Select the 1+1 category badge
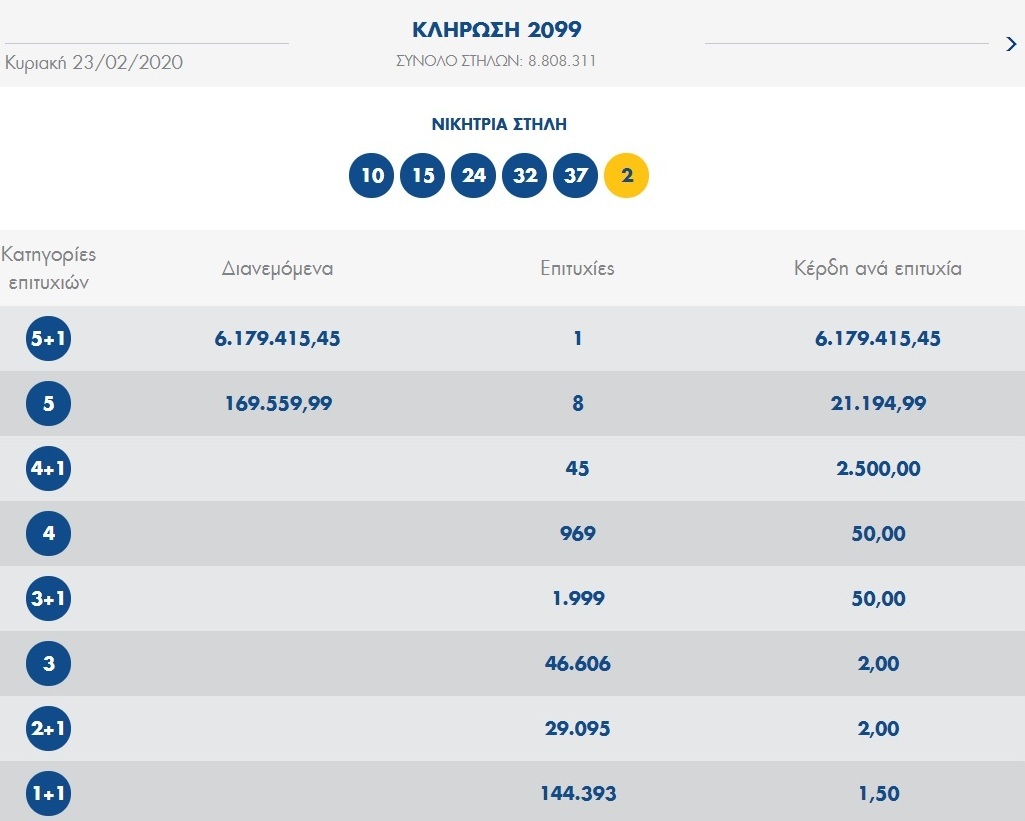1025x821 pixels. [x=48, y=794]
